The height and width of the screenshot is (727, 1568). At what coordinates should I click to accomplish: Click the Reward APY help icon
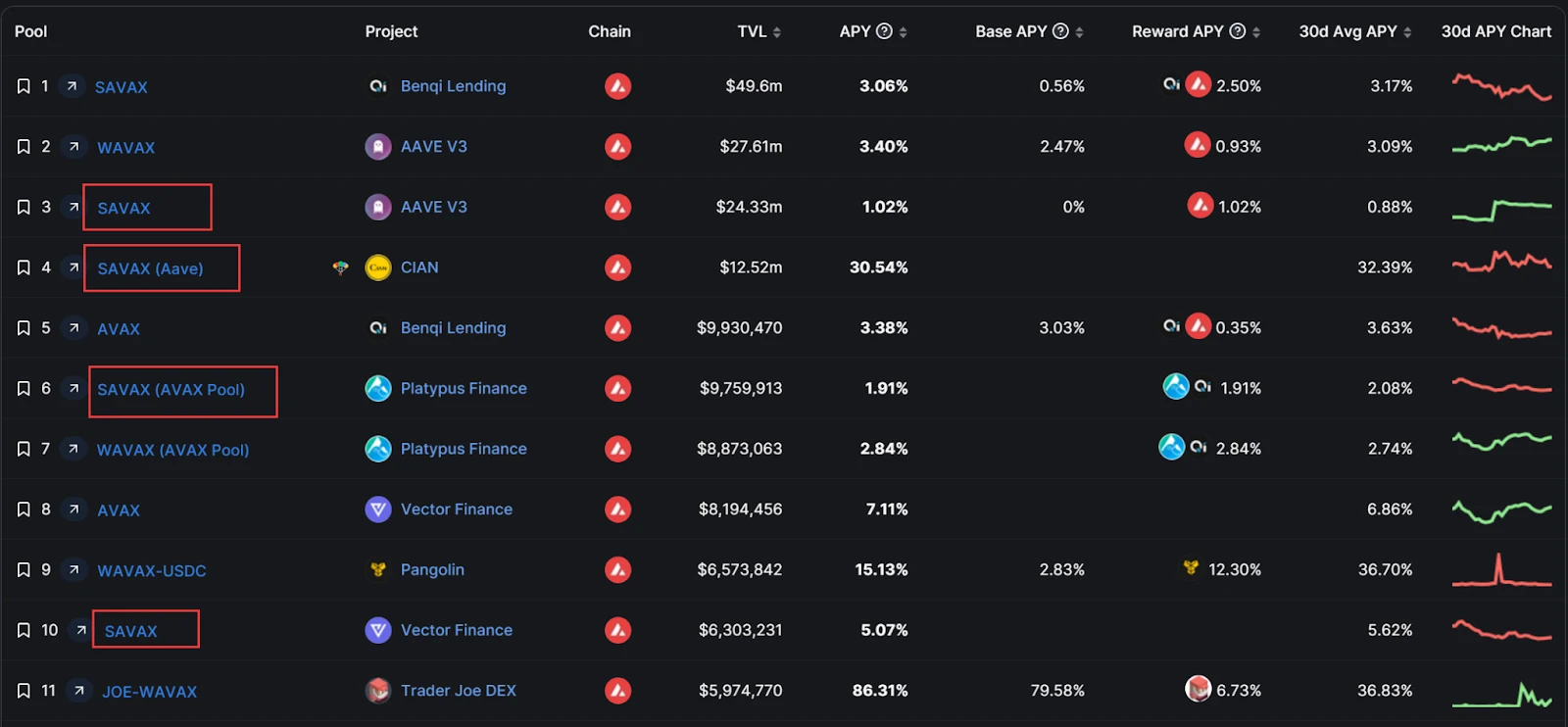pos(1238,31)
